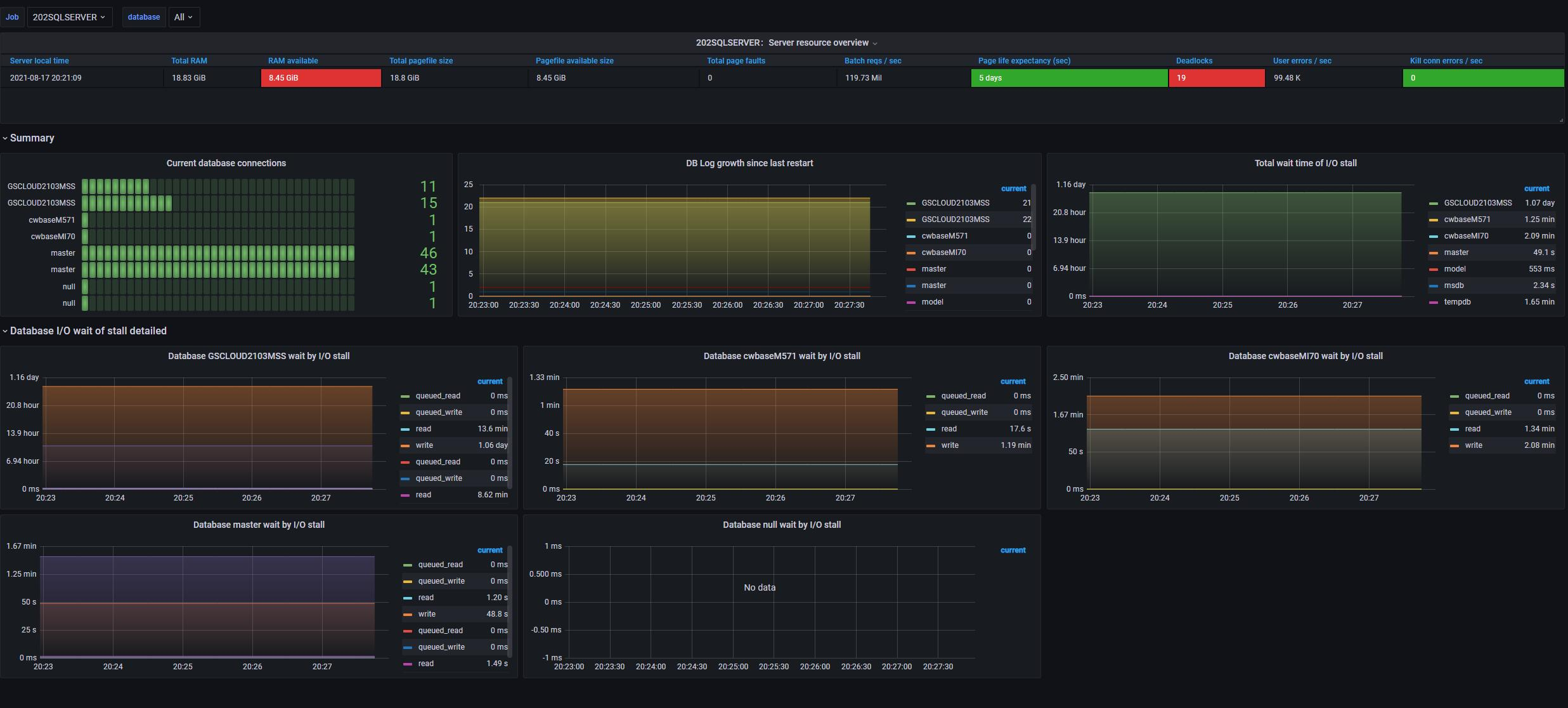
Task: Click orange write swatch in cwbaseM571 legend
Action: point(930,446)
